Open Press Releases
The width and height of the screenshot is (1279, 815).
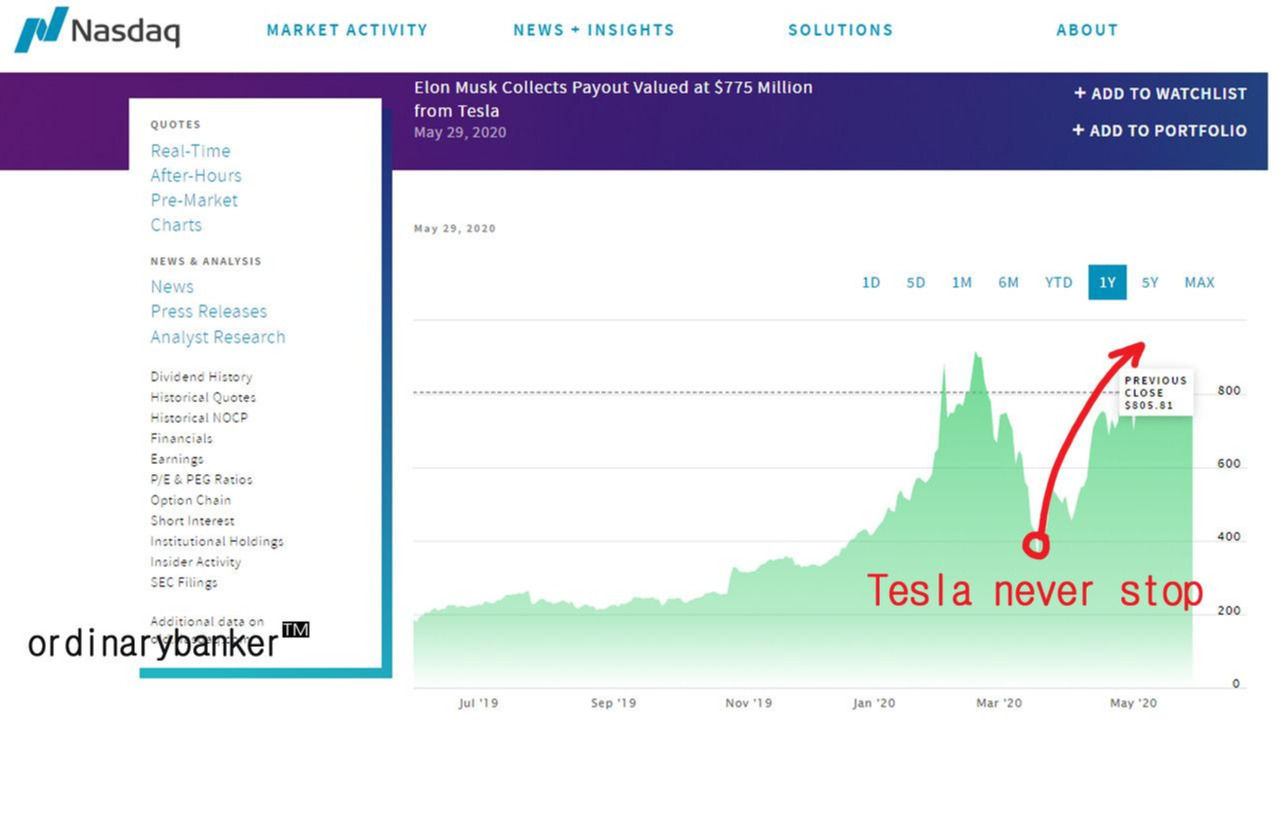coord(209,312)
